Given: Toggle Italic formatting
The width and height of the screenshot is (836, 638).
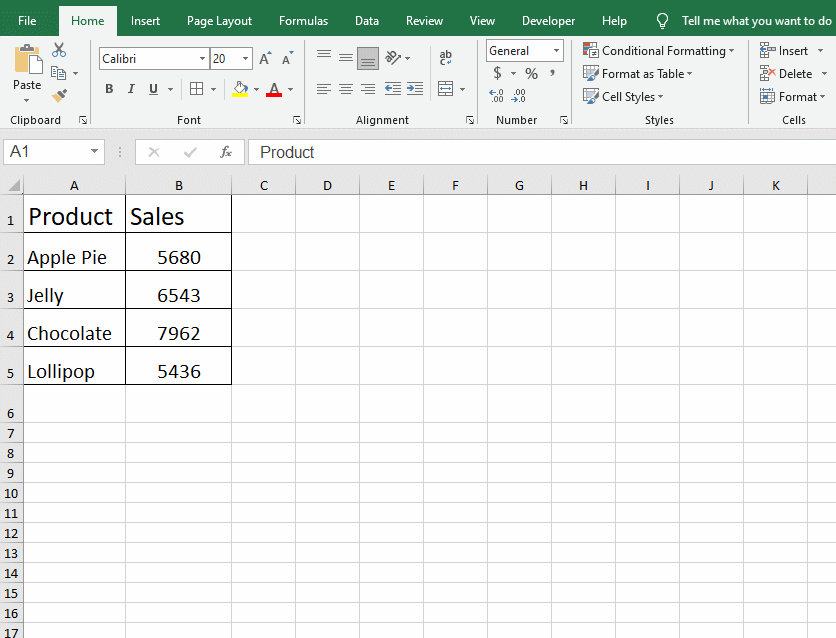Looking at the screenshot, I should tap(131, 89).
